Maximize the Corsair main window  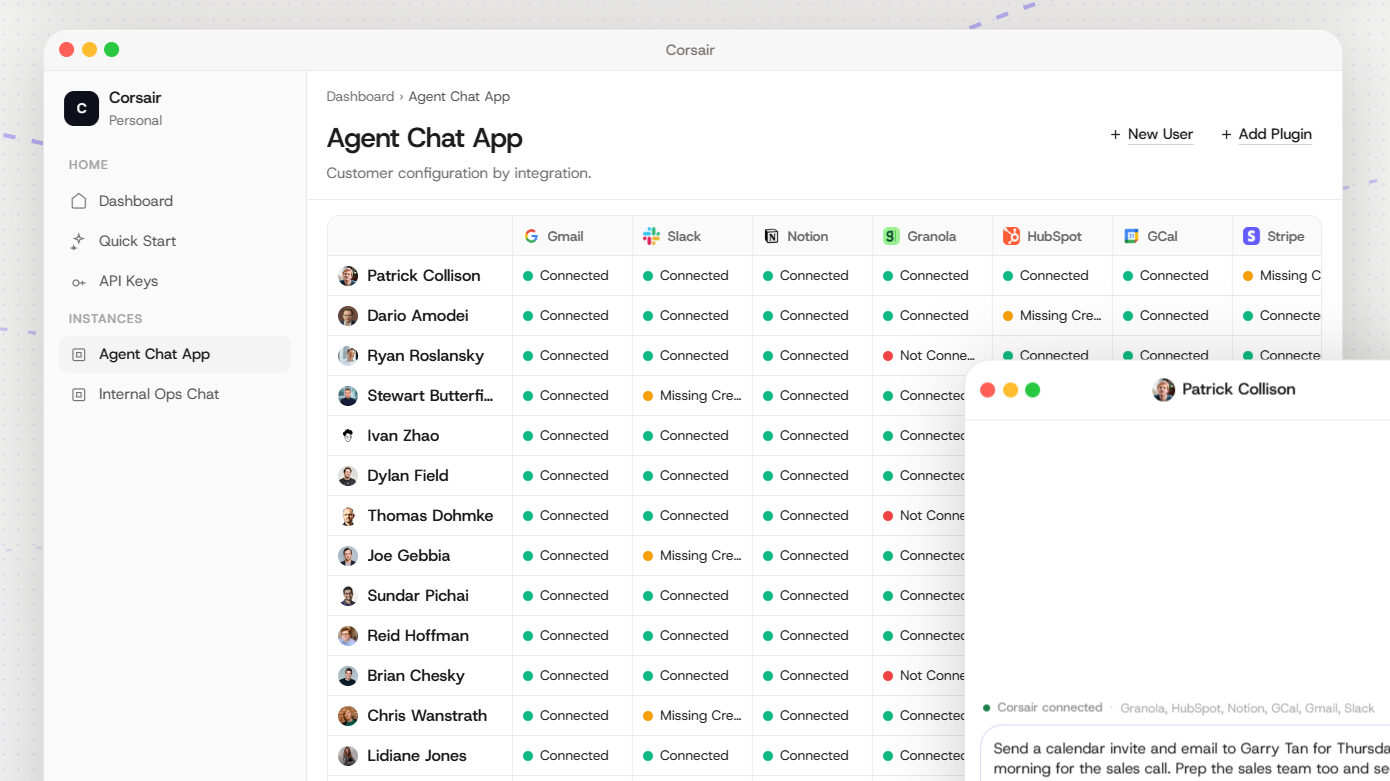click(112, 49)
